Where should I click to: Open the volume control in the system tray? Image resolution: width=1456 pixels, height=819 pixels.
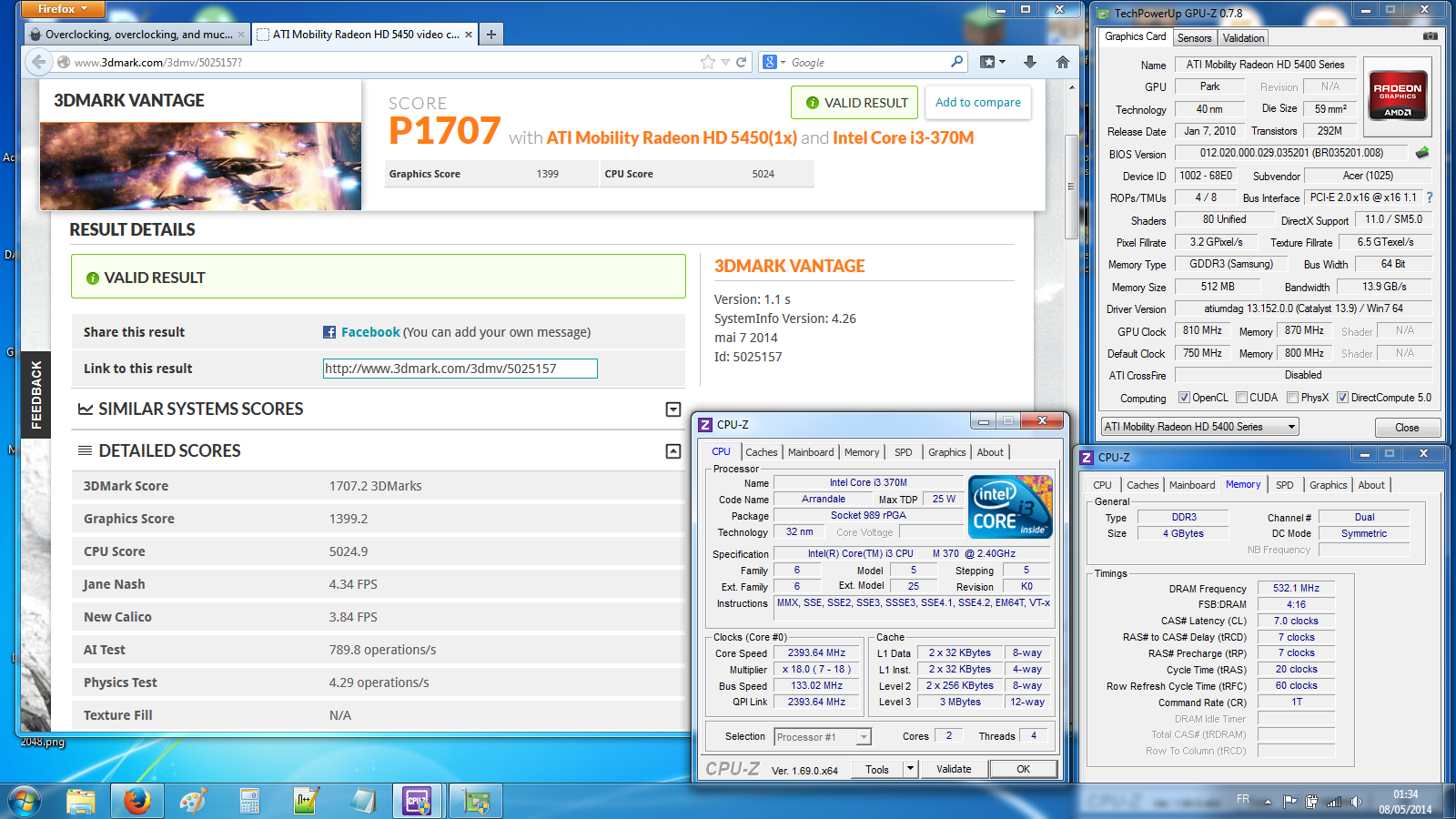click(x=1356, y=802)
